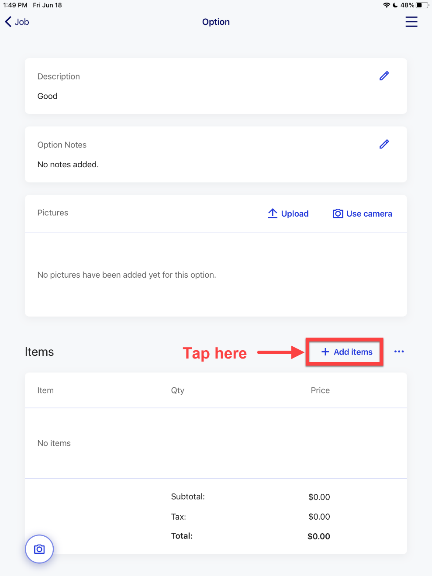Select the Use camera label

click(369, 214)
